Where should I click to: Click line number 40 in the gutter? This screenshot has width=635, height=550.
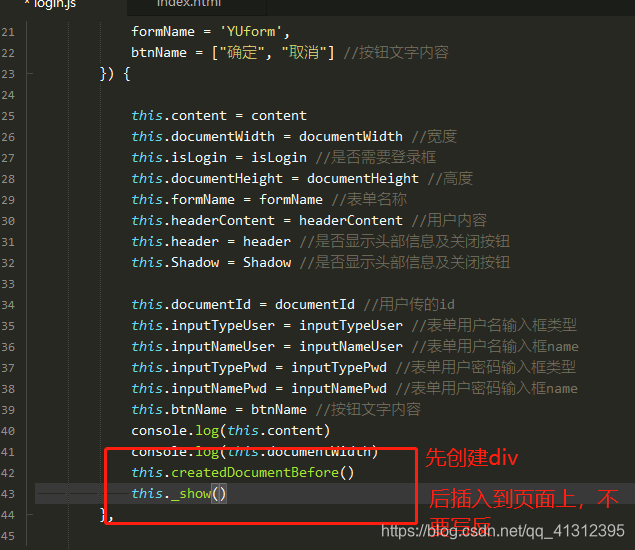(8, 431)
